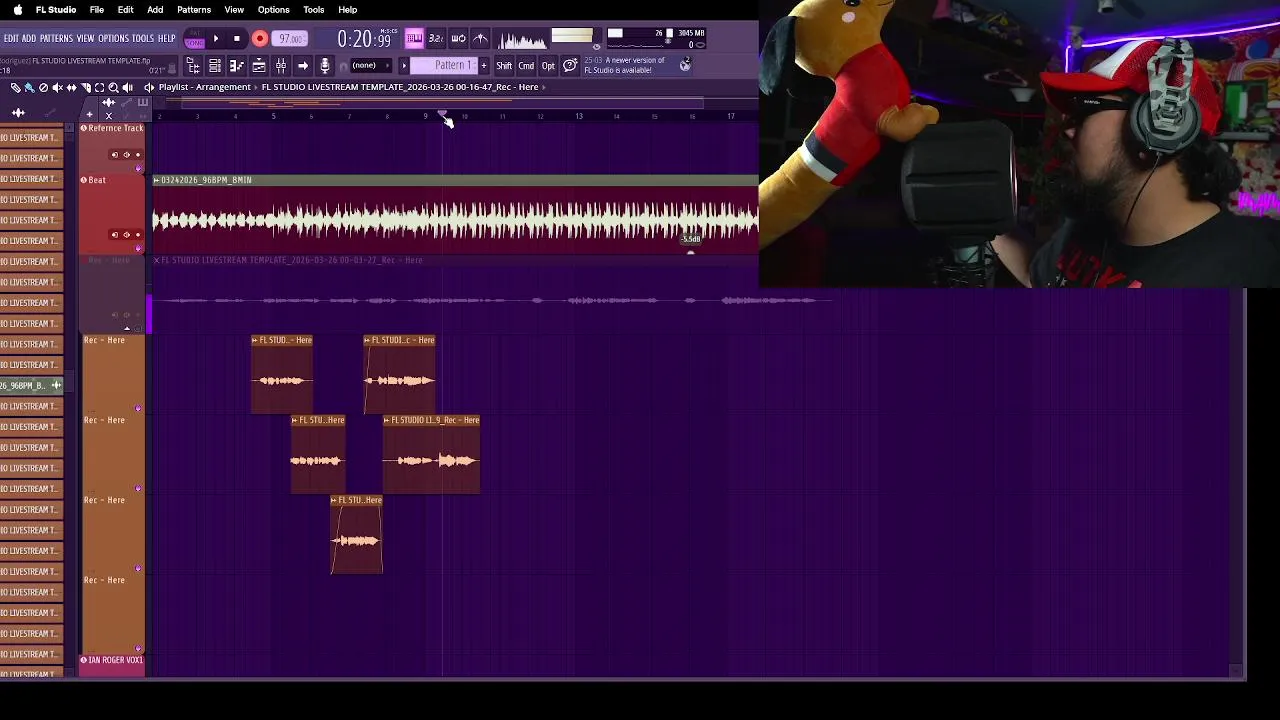Click the Cmd key button
This screenshot has height=720, width=1280.
pyautogui.click(x=526, y=66)
